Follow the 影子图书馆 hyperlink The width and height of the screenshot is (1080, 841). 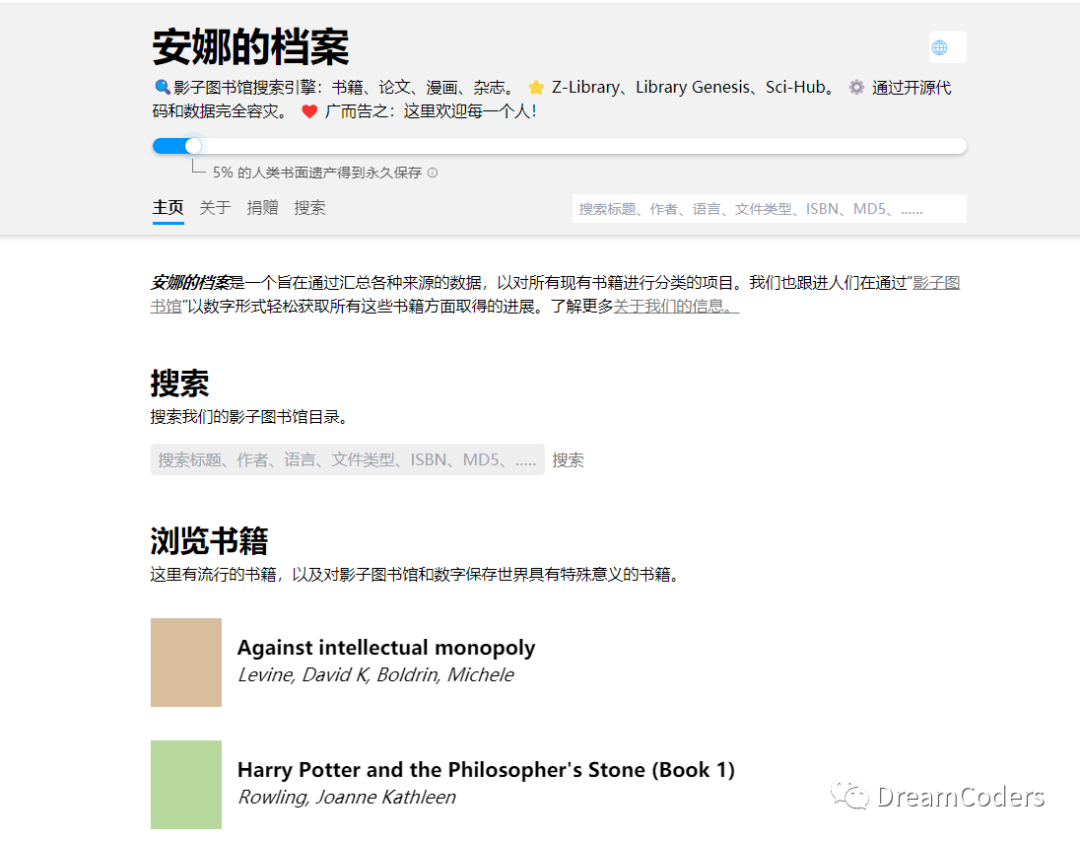click(936, 283)
